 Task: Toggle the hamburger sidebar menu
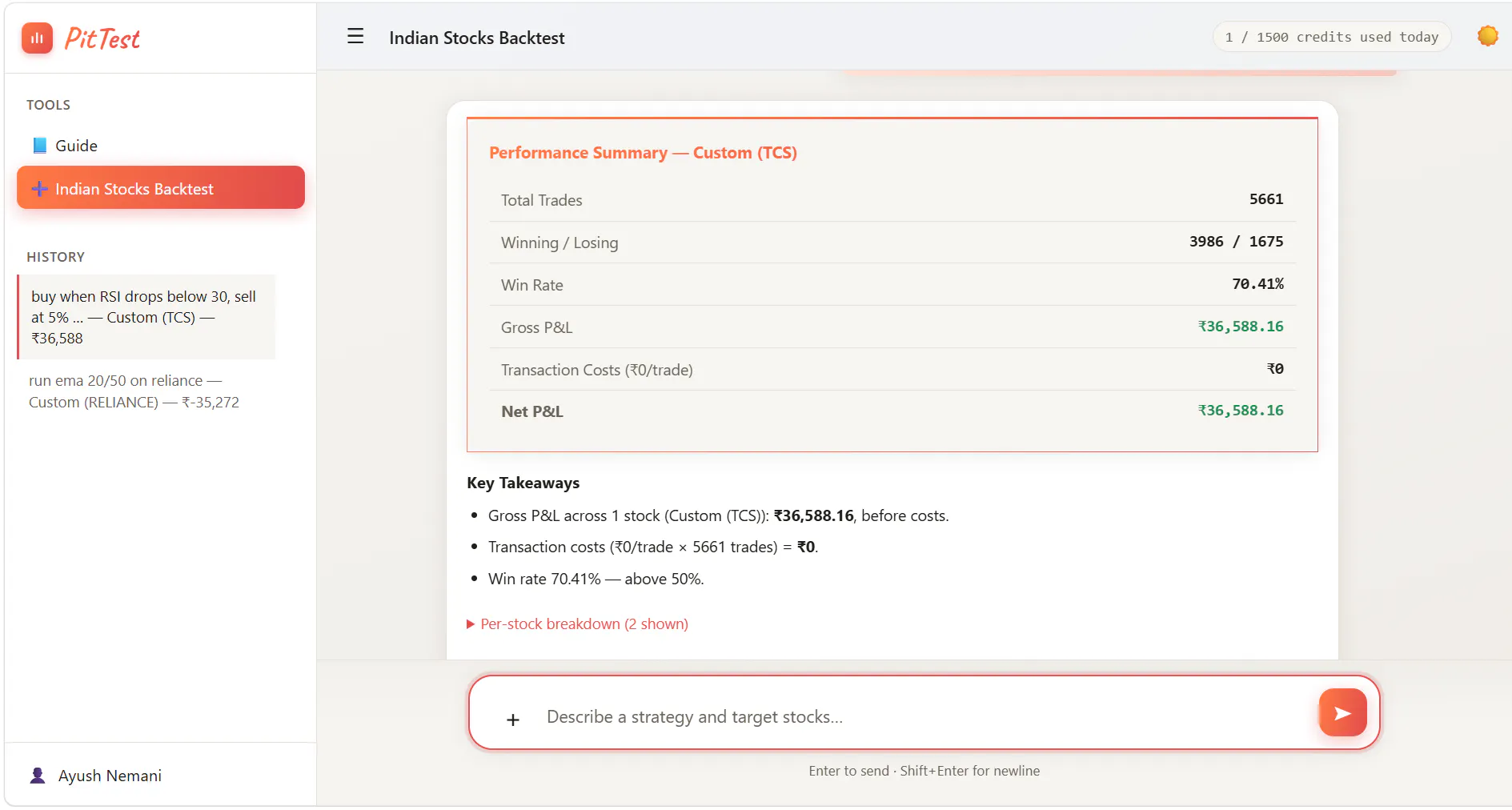pyautogui.click(x=355, y=37)
